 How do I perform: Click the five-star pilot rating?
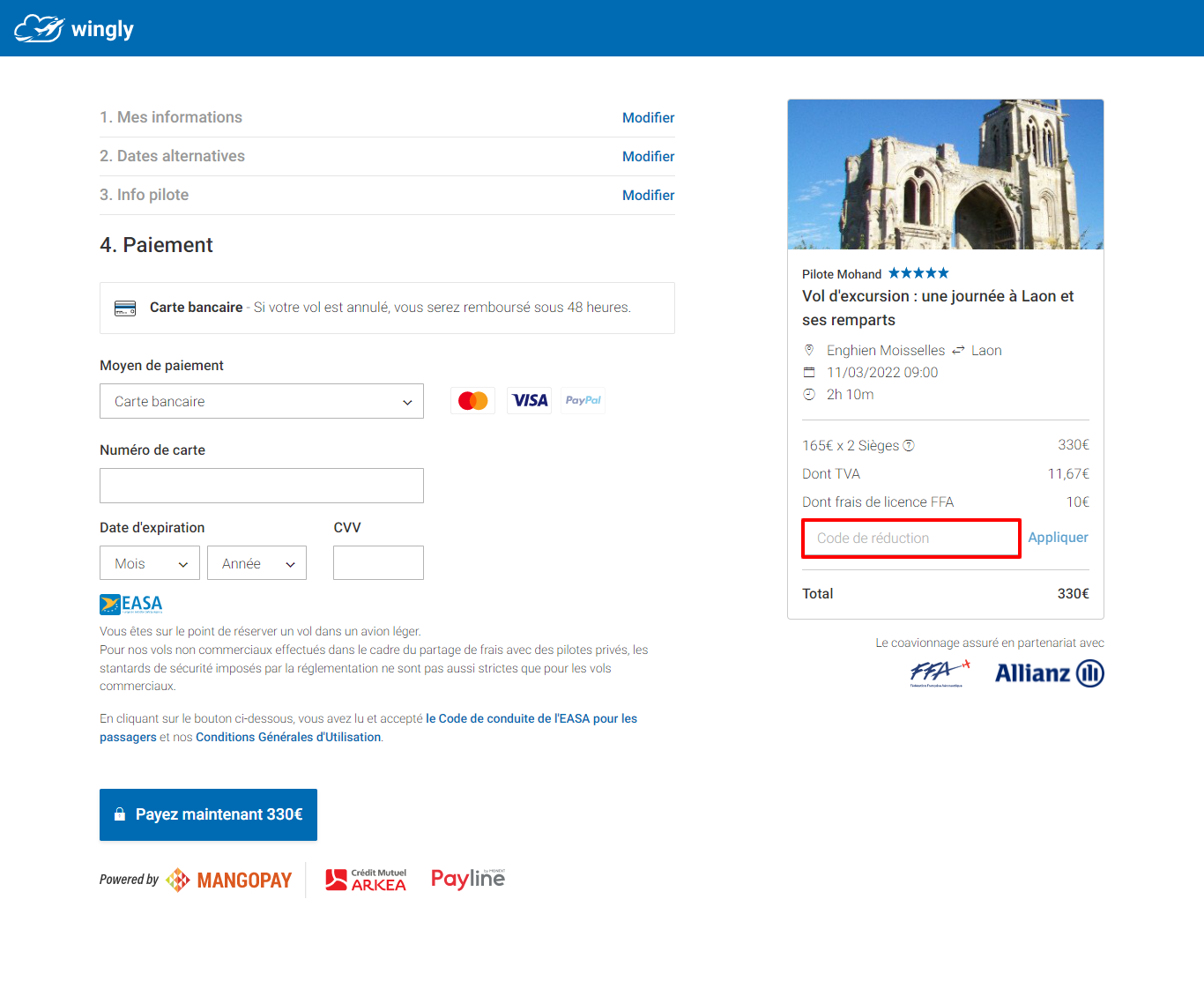click(x=918, y=273)
